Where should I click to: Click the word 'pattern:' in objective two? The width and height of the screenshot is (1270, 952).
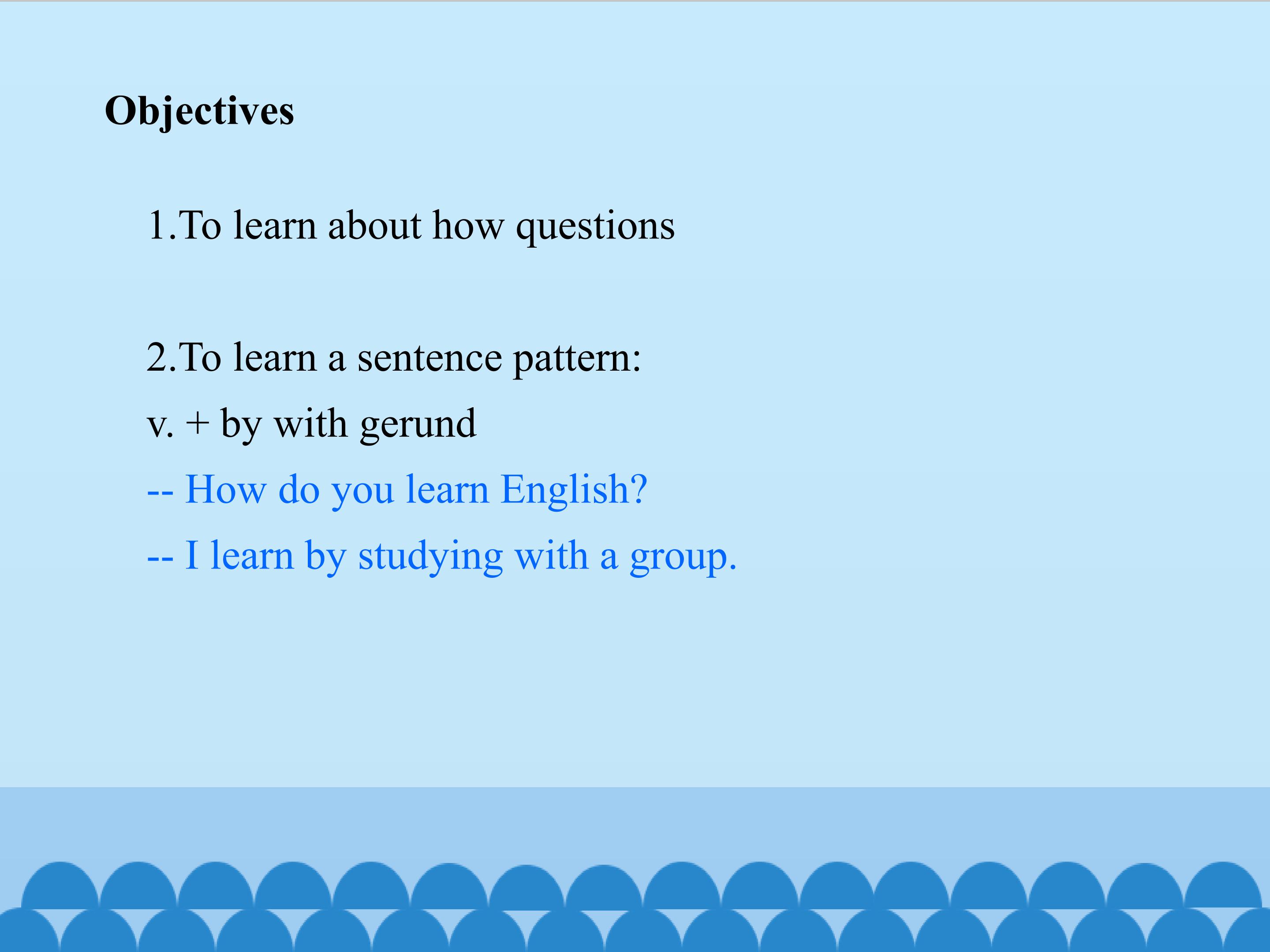[x=577, y=360]
